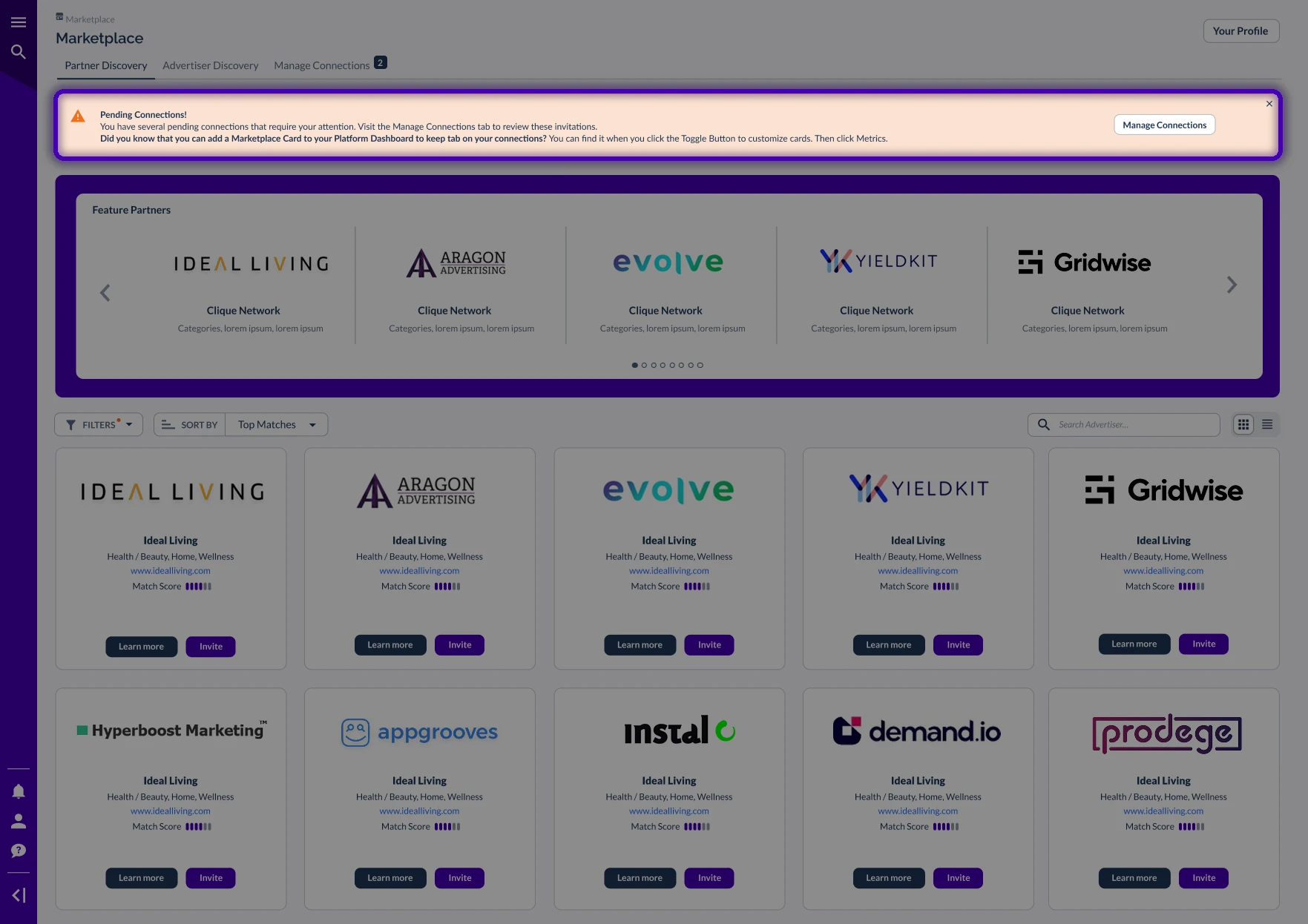Open www.idealliving.com link on appgrooves card

tap(419, 811)
